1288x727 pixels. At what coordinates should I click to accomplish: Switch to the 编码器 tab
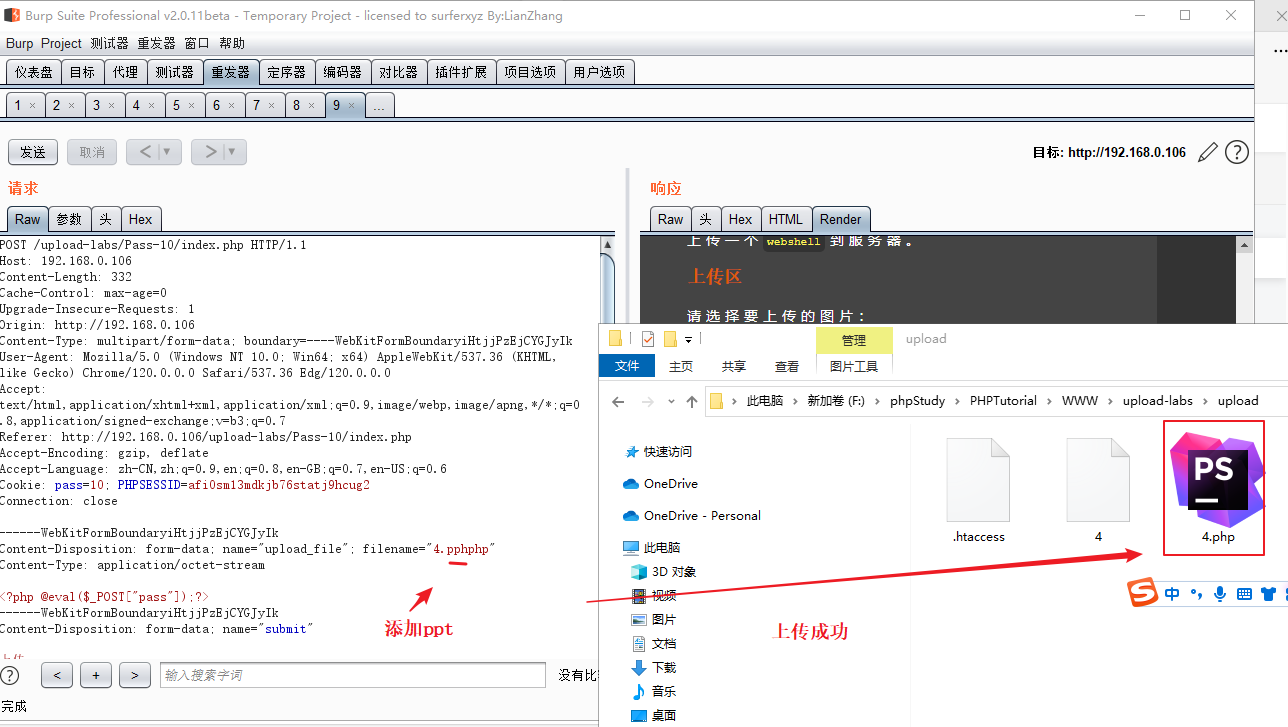pyautogui.click(x=343, y=72)
